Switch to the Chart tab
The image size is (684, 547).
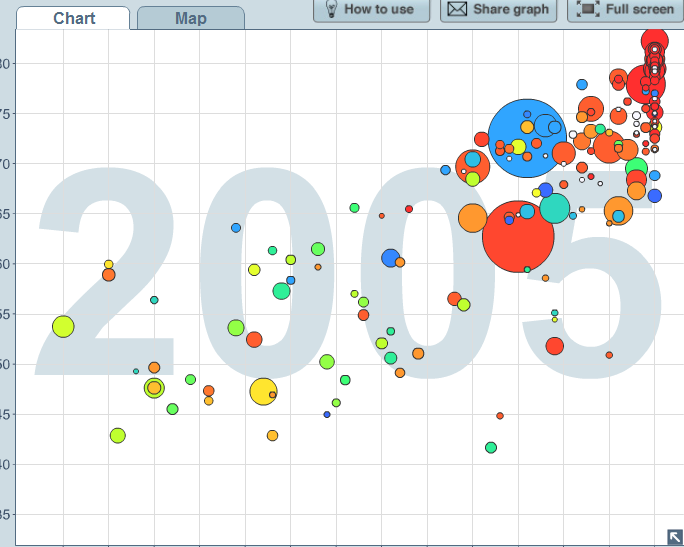pos(75,19)
